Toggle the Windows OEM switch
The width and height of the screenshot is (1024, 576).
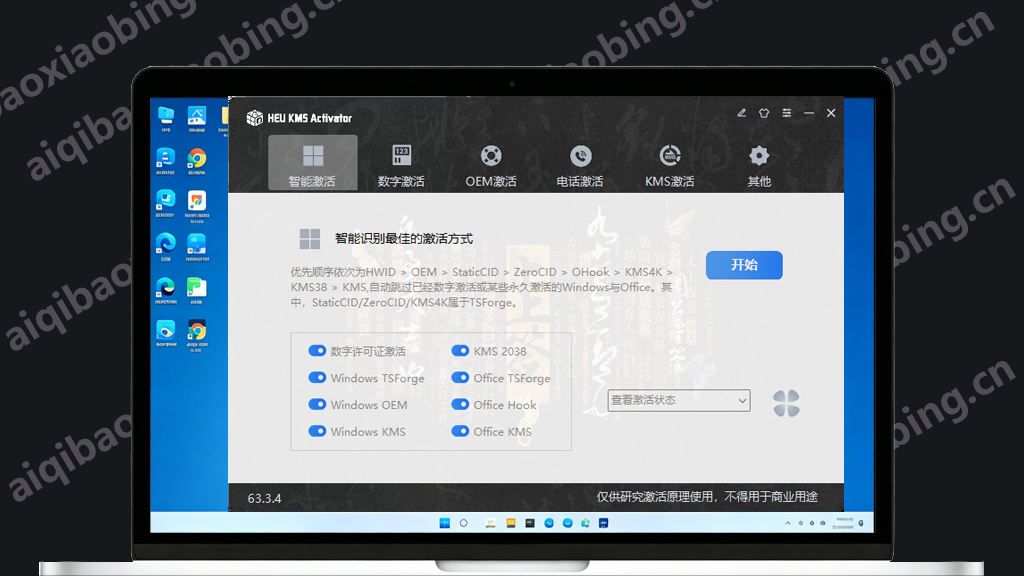(x=317, y=404)
